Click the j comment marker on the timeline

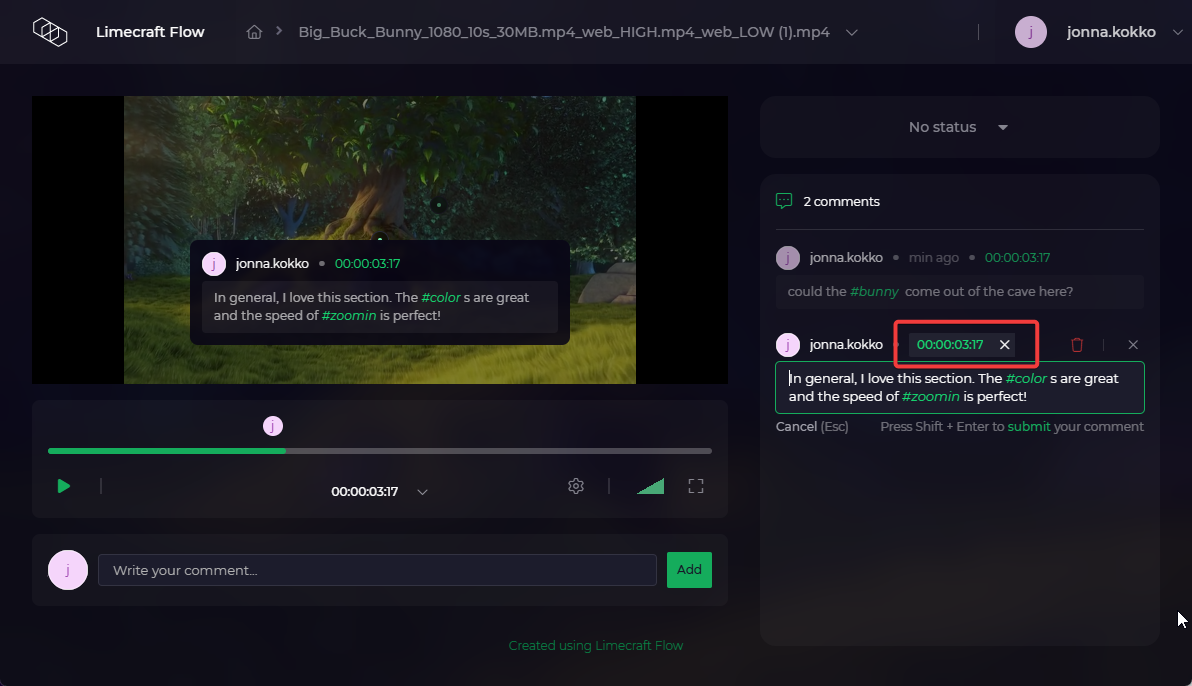273,426
